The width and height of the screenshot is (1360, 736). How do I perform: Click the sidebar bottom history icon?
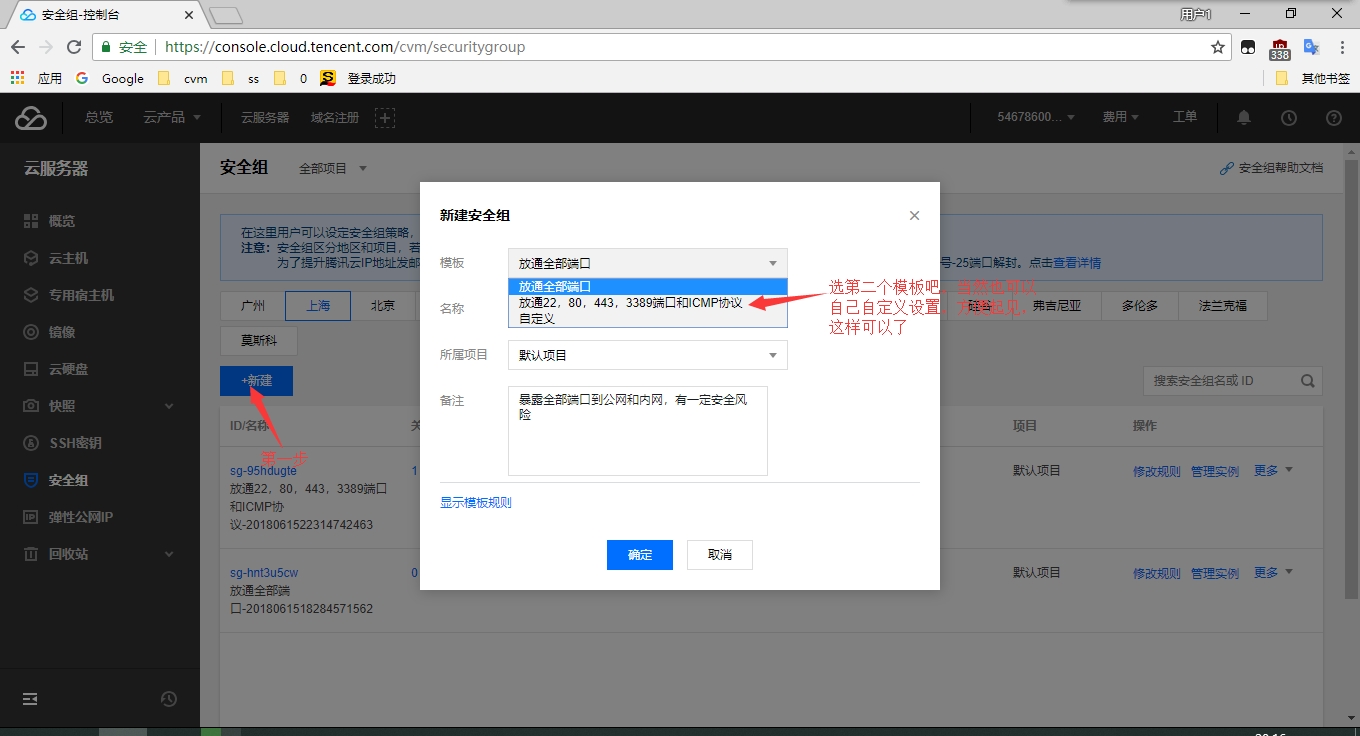[x=169, y=699]
